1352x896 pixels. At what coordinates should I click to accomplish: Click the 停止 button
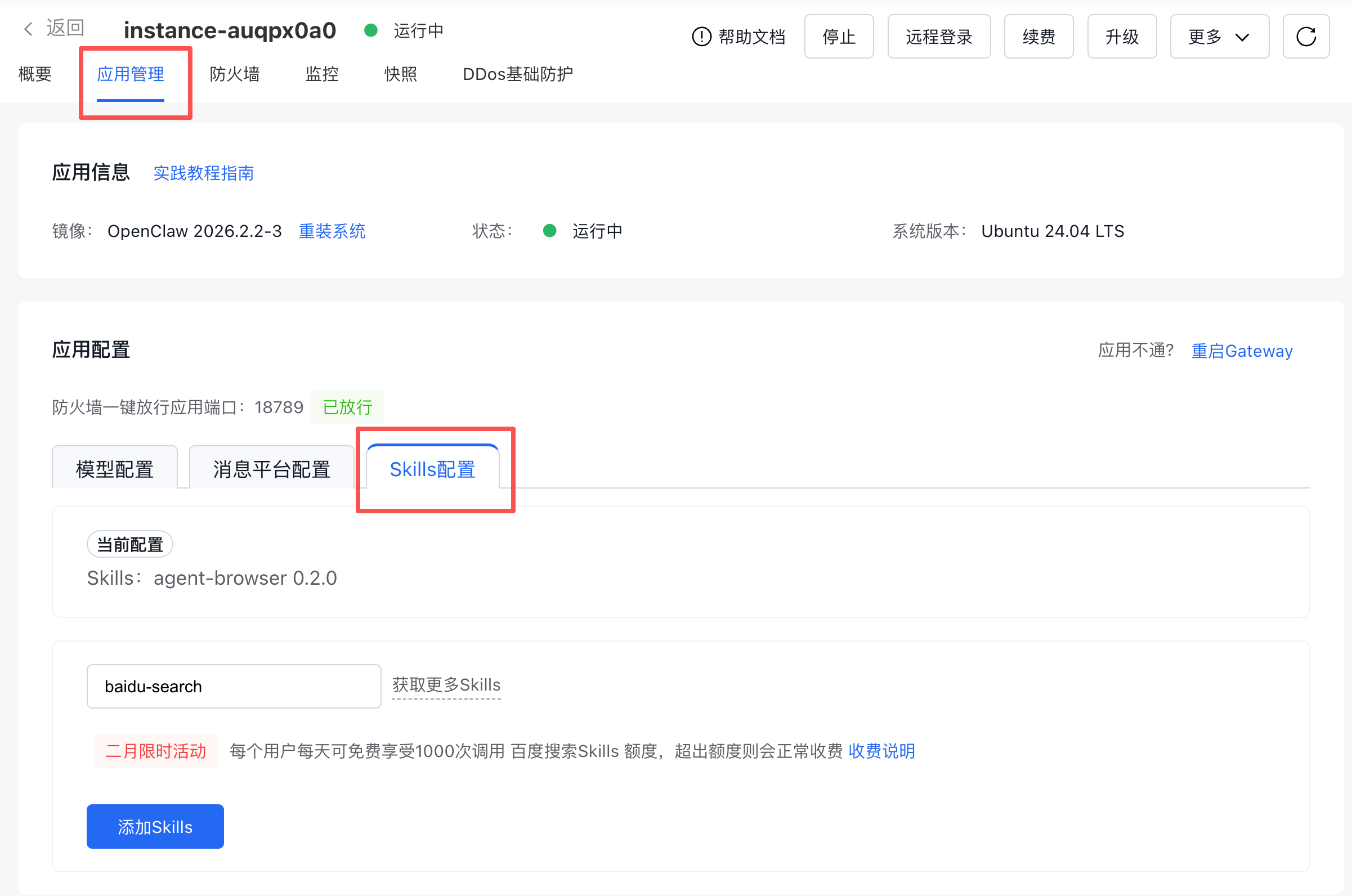pyautogui.click(x=838, y=37)
